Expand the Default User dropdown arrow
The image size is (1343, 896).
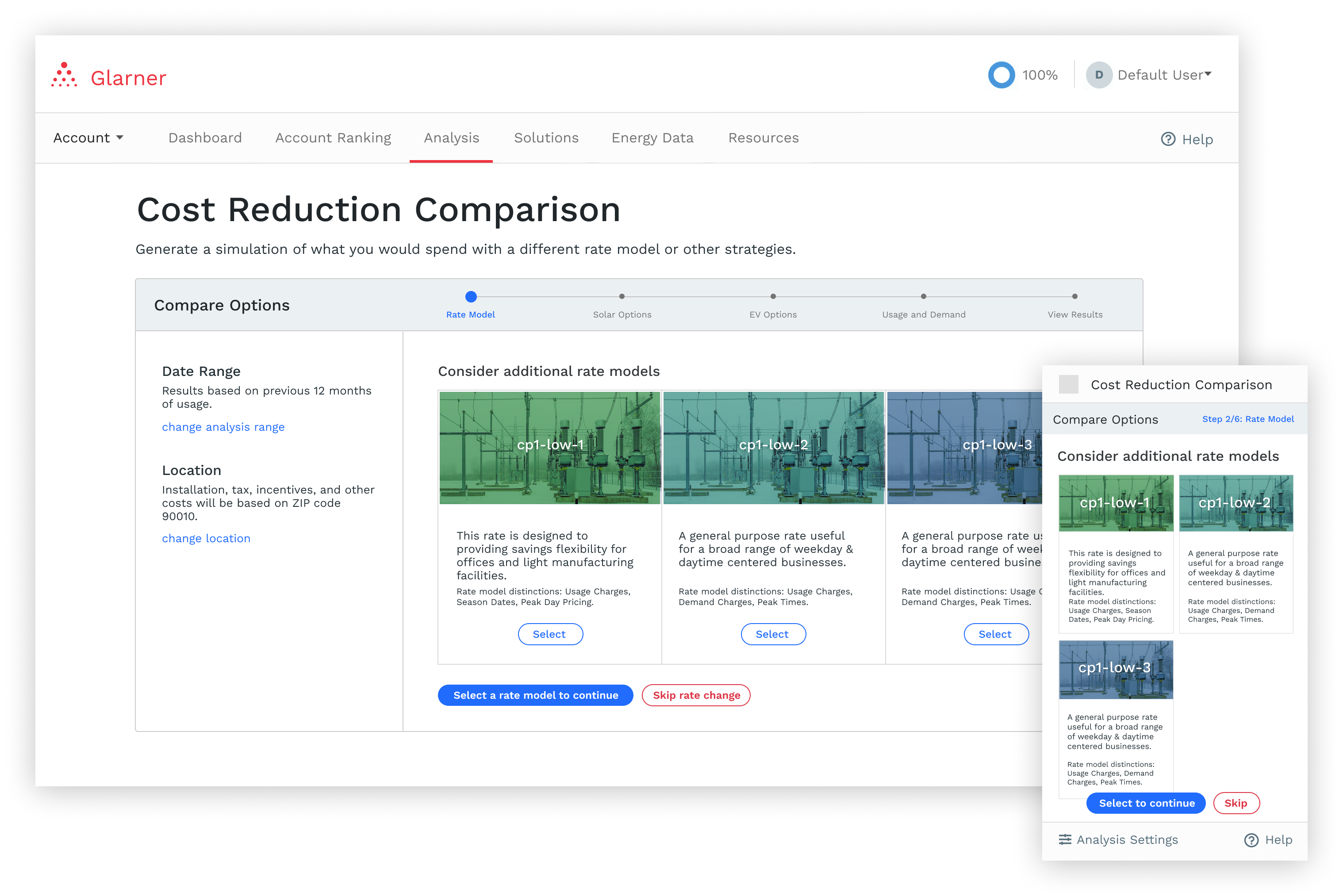click(1208, 74)
